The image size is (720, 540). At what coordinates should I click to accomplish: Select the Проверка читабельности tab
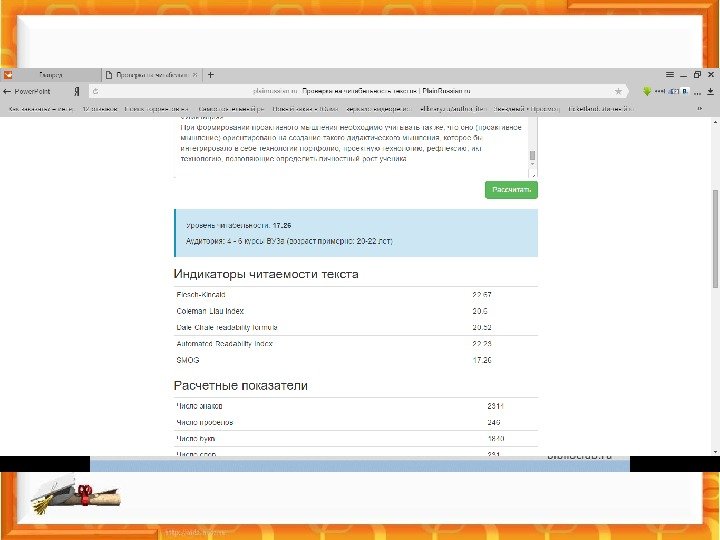tap(152, 75)
